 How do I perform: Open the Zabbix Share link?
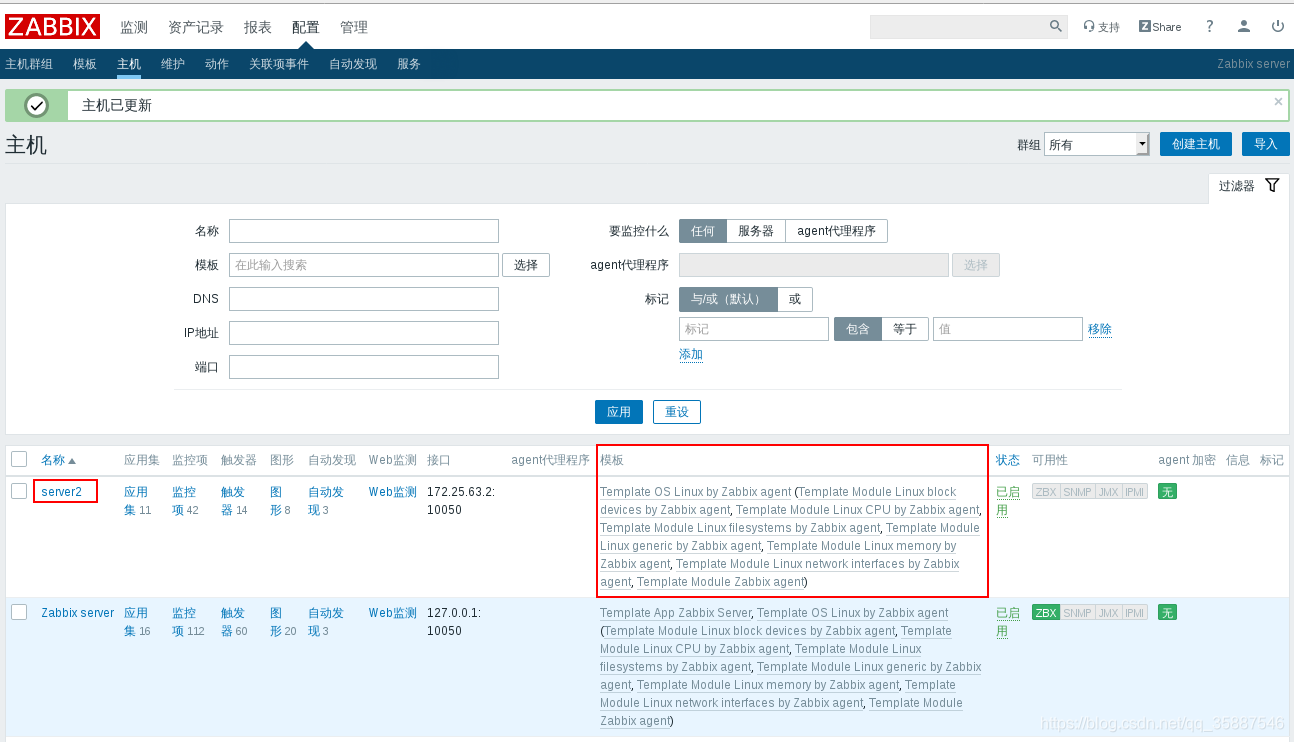point(1160,27)
